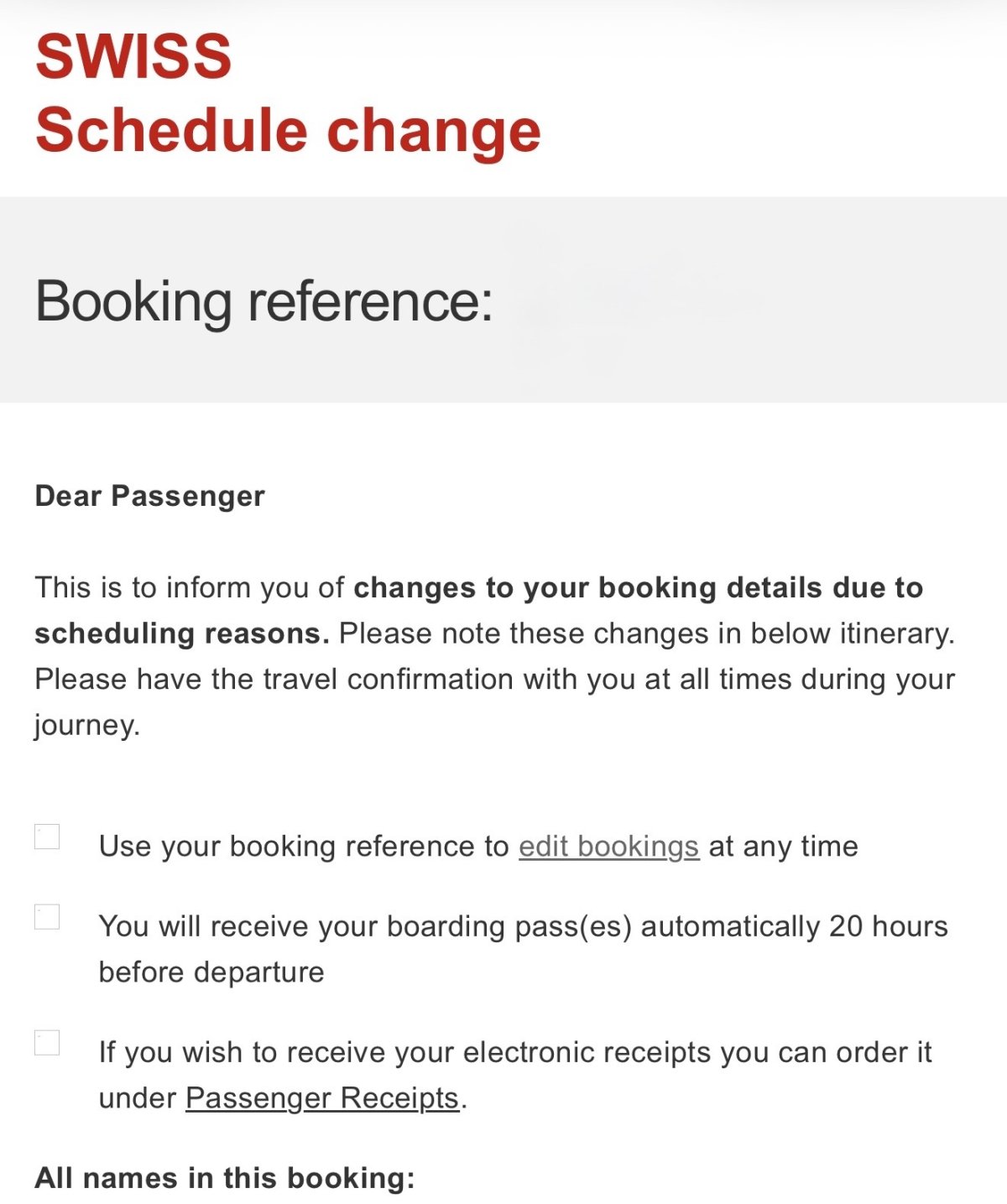This screenshot has height=1204, width=1007.
Task: Click the "All names in this booking:" heading
Action: coord(225,1178)
